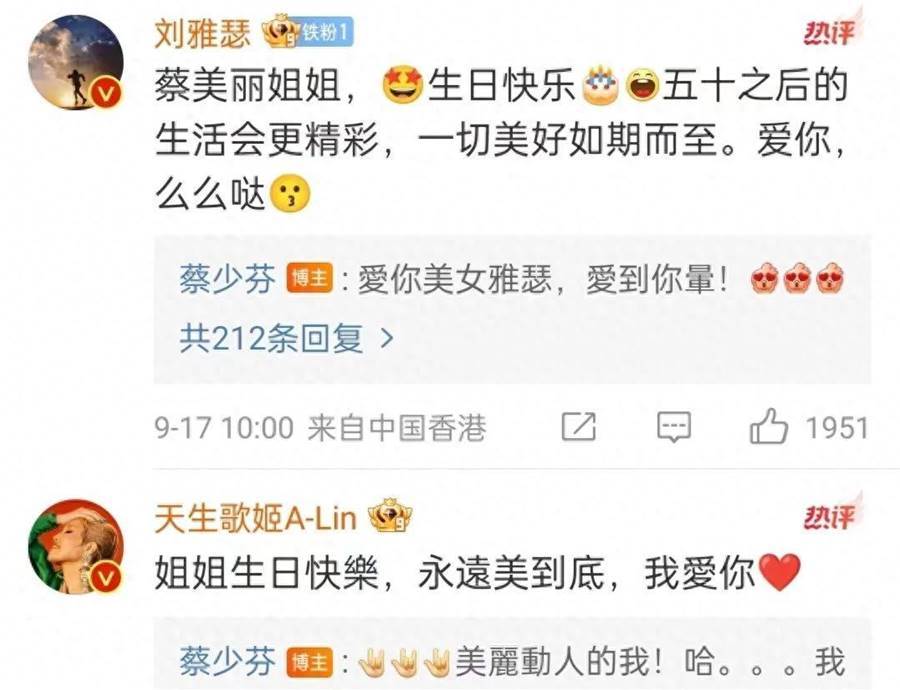Click the 热评 tag on 刘雅瑟's comment
Screen dimensions: 900x690
coord(830,32)
